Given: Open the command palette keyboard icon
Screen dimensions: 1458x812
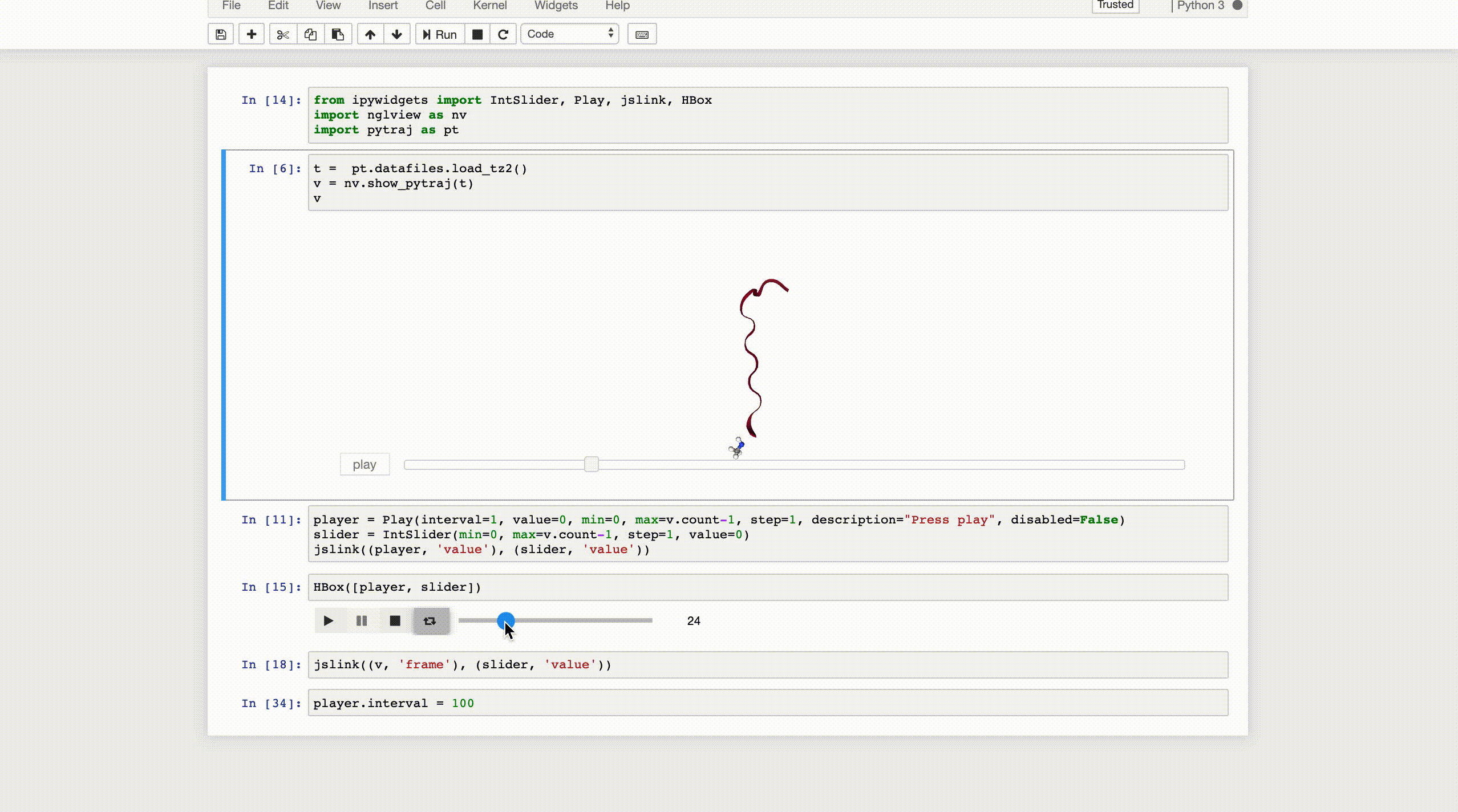Looking at the screenshot, I should coord(642,34).
